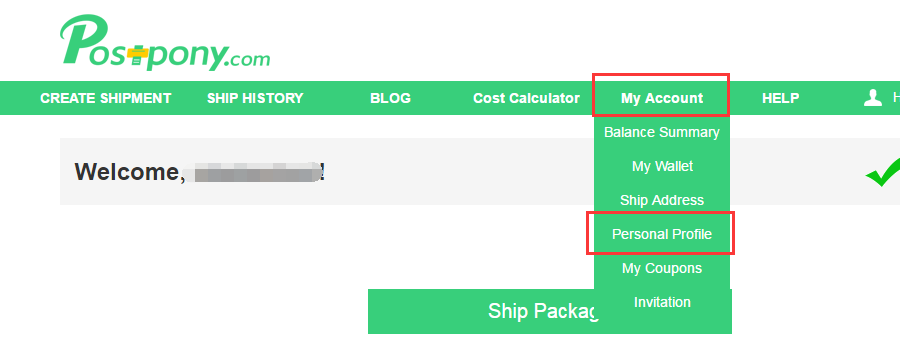Open the CREATE SHIPMENT menu item
900x363 pixels.
[x=106, y=98]
